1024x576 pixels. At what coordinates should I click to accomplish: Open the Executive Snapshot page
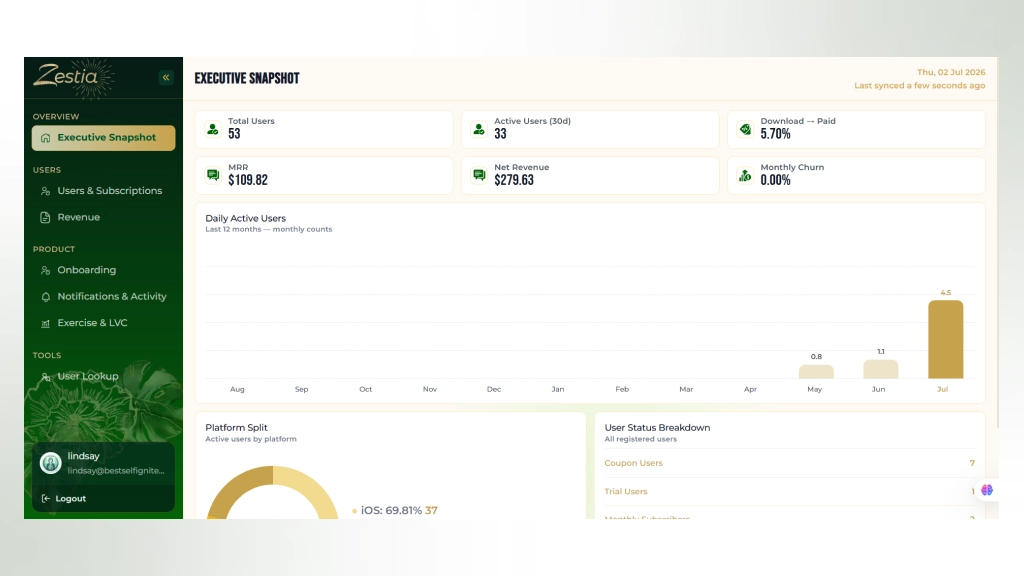(103, 138)
